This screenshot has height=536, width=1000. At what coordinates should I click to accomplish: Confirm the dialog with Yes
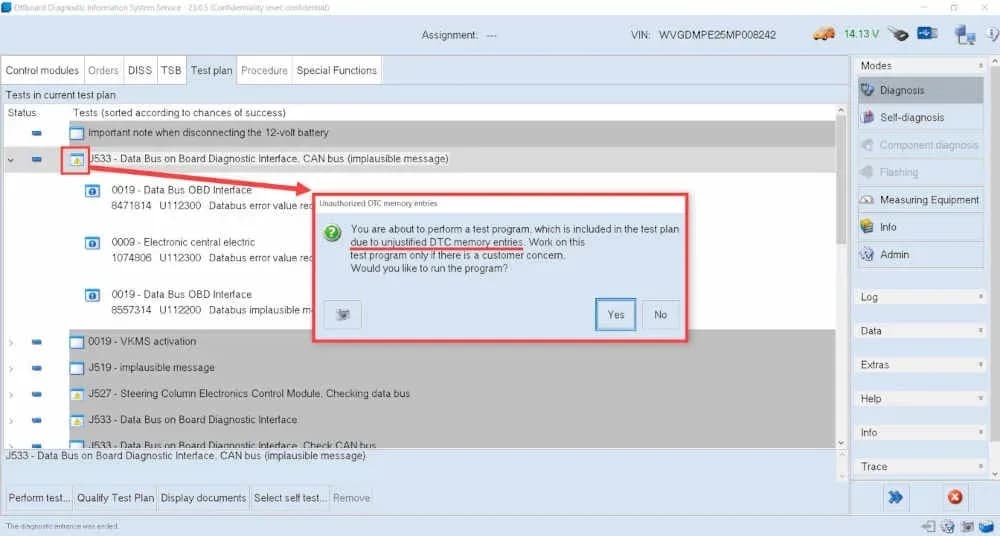point(615,315)
